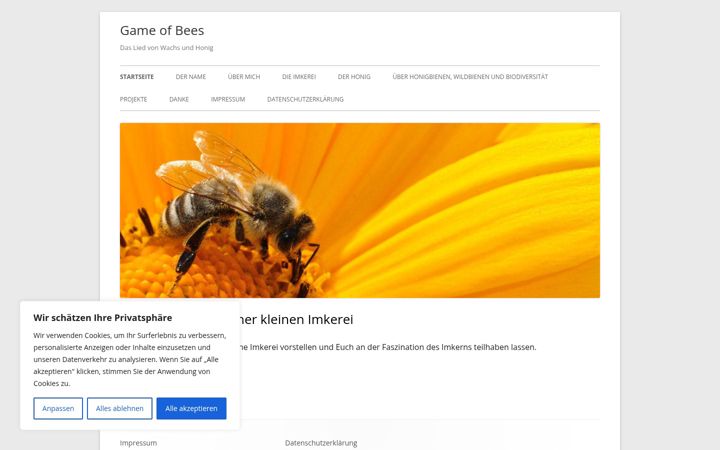This screenshot has height=450, width=720.
Task: Open the Über mich page
Action: click(x=244, y=77)
